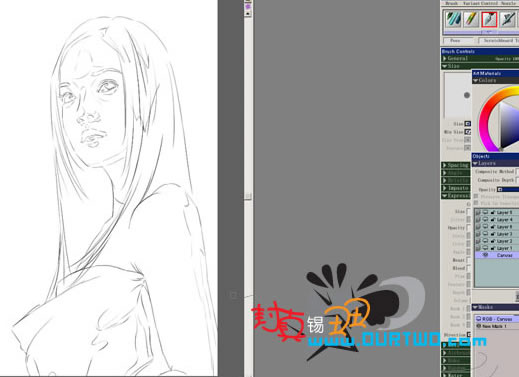The height and width of the screenshot is (377, 519).
Task: Click the layer type icon left of Layer 5
Action: click(x=478, y=212)
